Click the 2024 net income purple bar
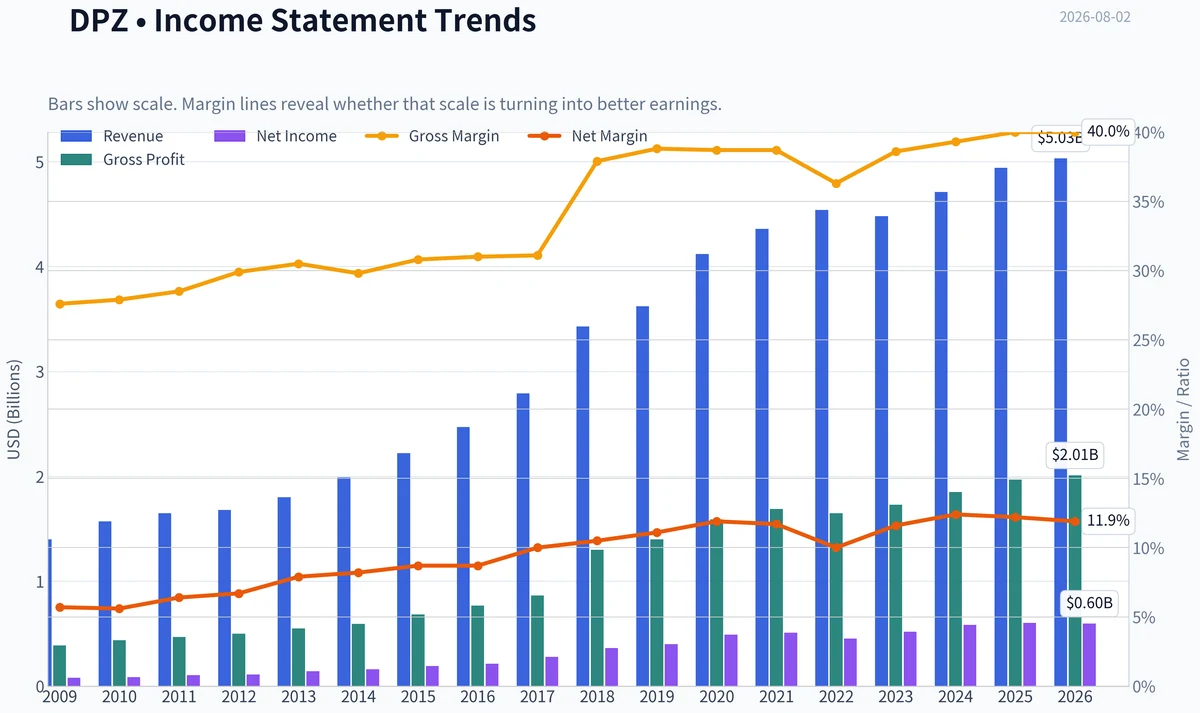Screen dimensions: 1200x713 tap(970, 656)
